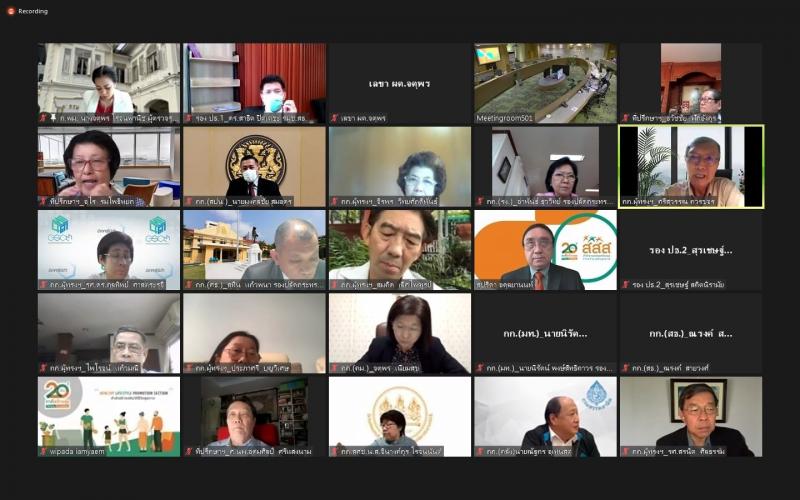The image size is (800, 500).
Task: Select the masked man with red curtain tile
Action: (x=254, y=83)
